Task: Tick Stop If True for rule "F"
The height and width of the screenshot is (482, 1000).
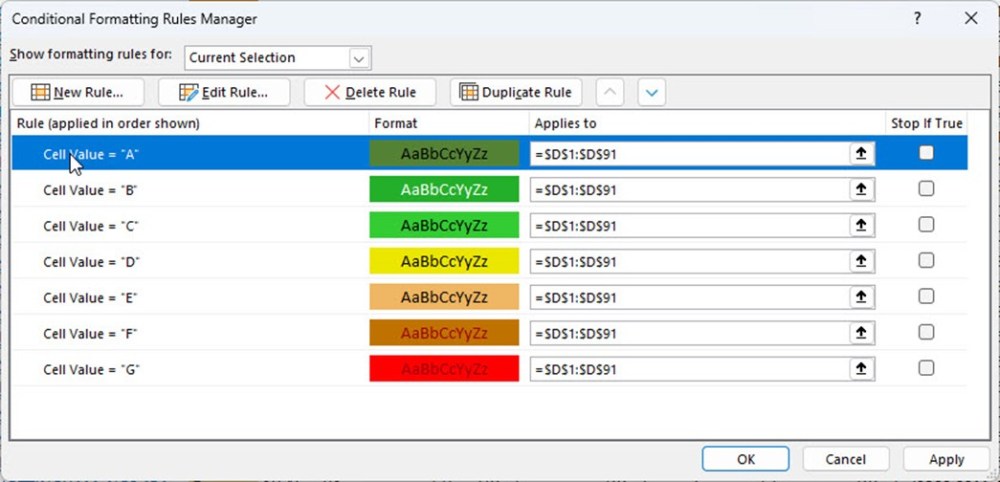Action: (926, 333)
